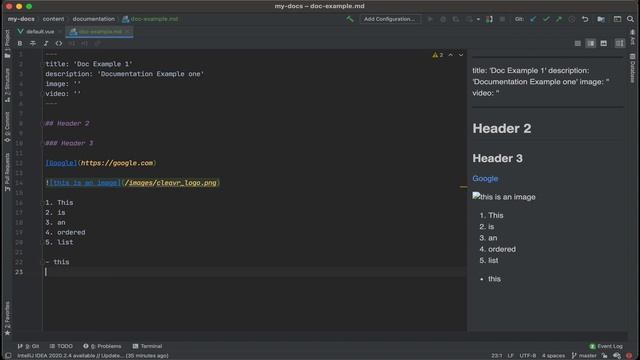Image resolution: width=640 pixels, height=360 pixels.
Task: Open the Structure tool window
Action: click(7, 85)
